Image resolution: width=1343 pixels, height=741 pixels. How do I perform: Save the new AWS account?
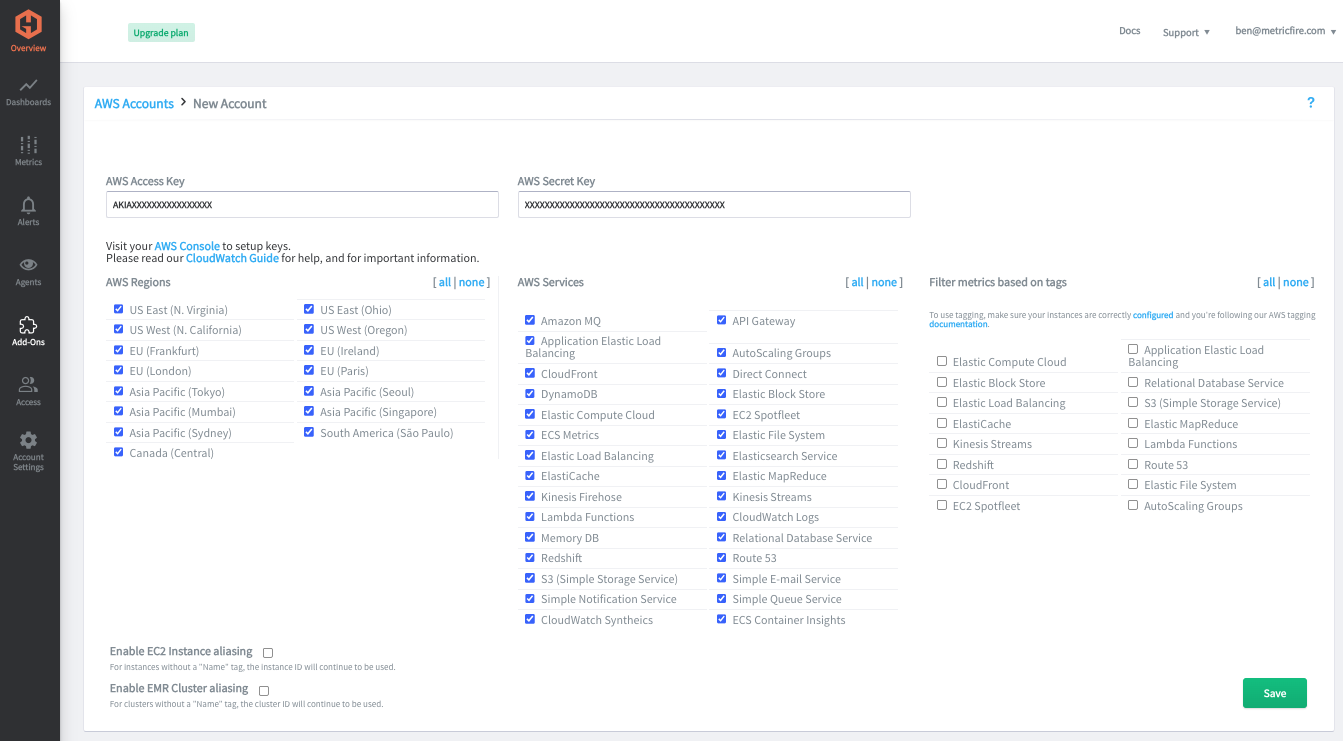(1275, 693)
